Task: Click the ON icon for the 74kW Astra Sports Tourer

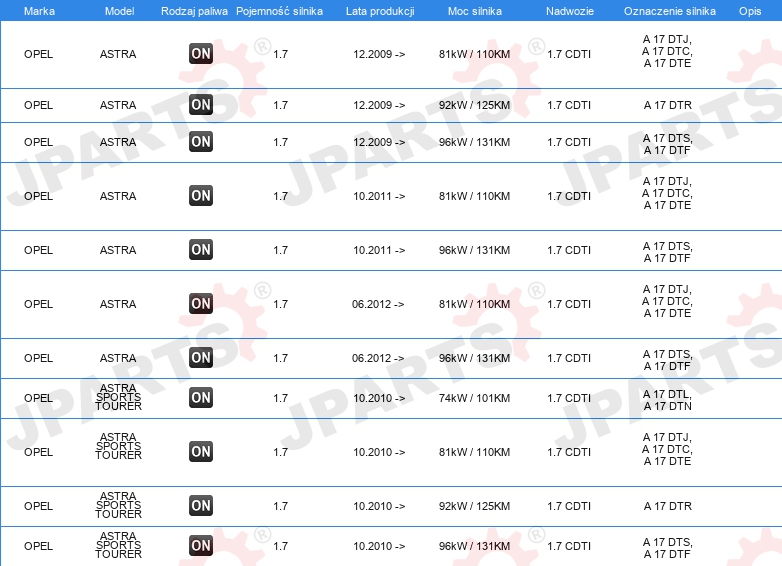Action: [x=201, y=398]
